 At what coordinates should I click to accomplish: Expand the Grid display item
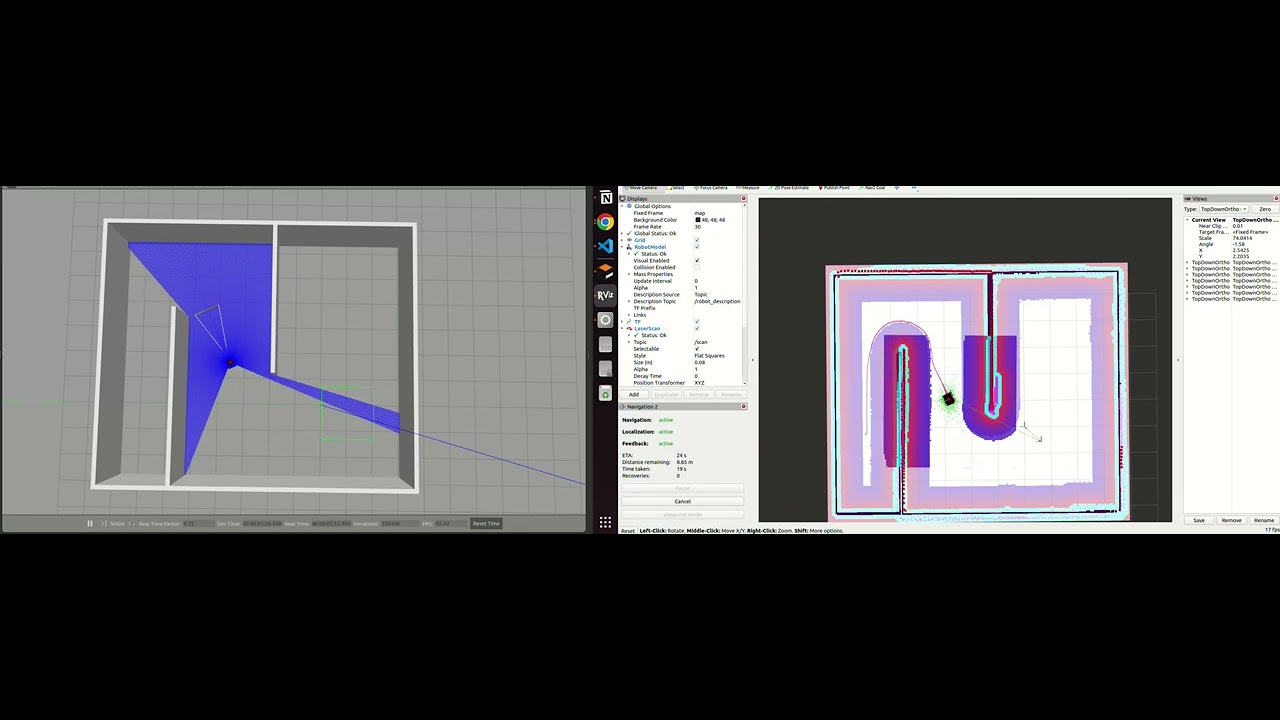[x=622, y=240]
